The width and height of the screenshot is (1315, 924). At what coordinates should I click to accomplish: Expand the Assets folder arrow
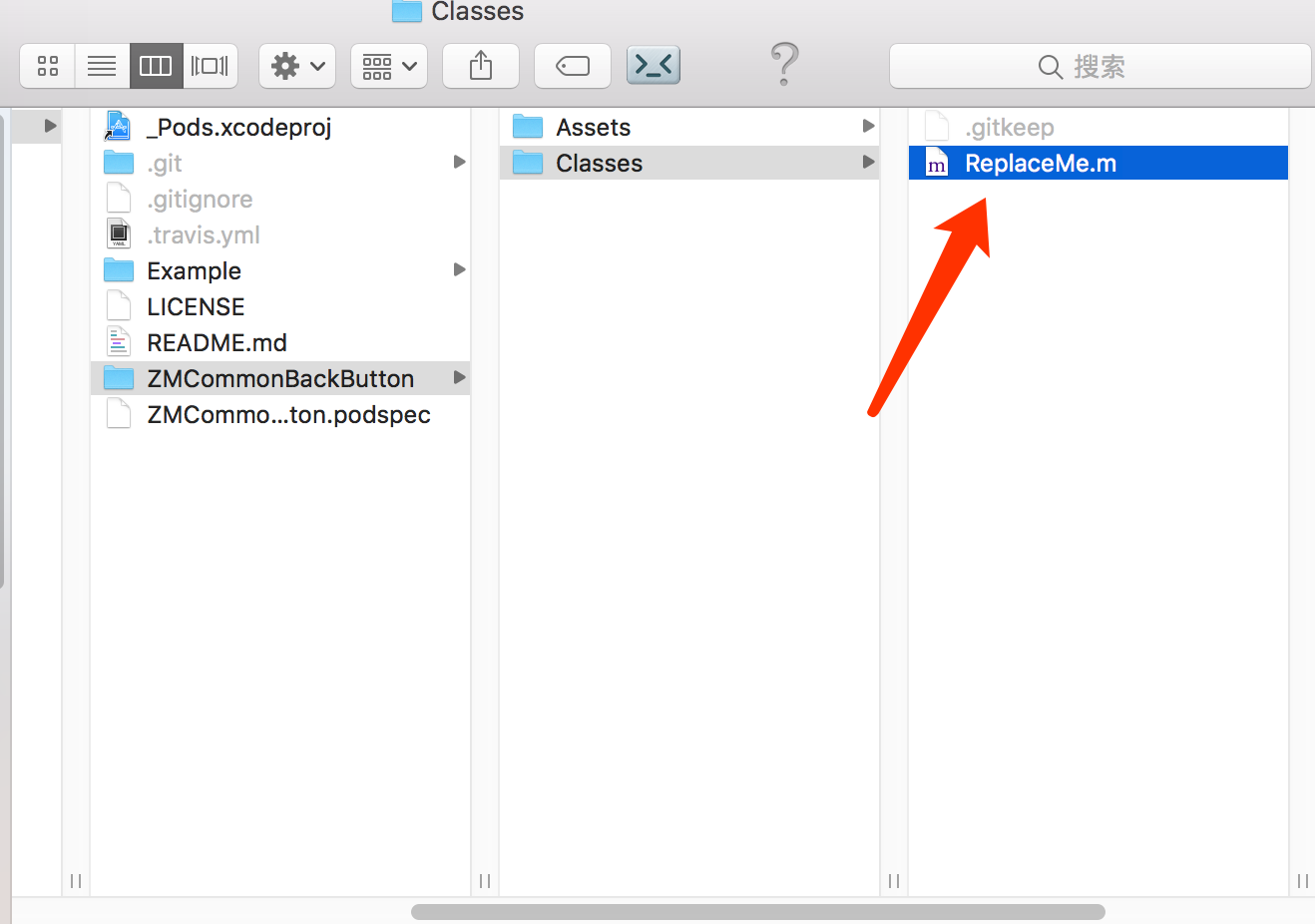pyautogui.click(x=868, y=126)
